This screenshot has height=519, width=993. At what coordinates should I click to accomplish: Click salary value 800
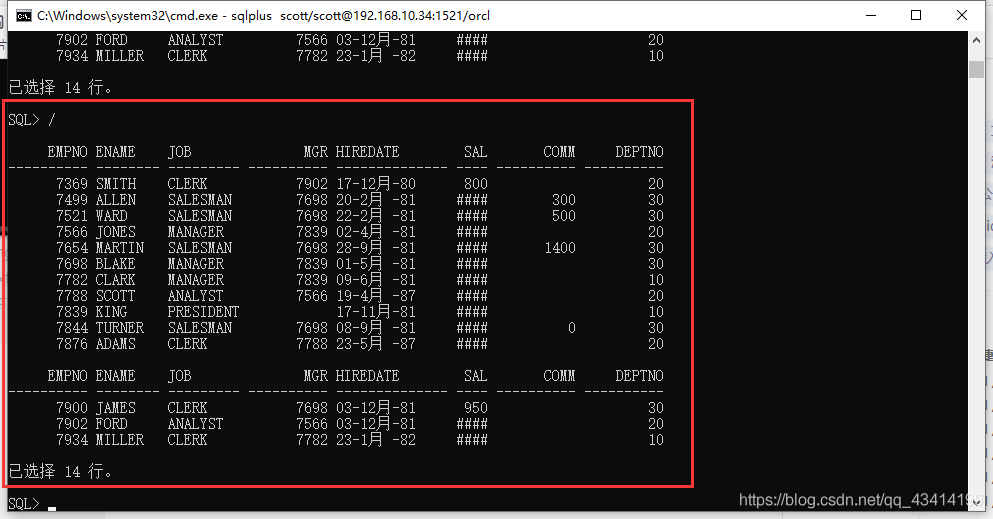tap(476, 184)
